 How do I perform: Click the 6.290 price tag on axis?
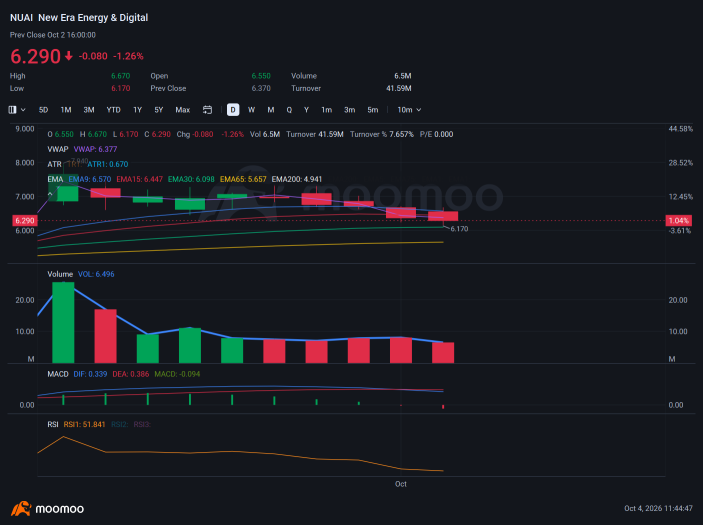25,221
